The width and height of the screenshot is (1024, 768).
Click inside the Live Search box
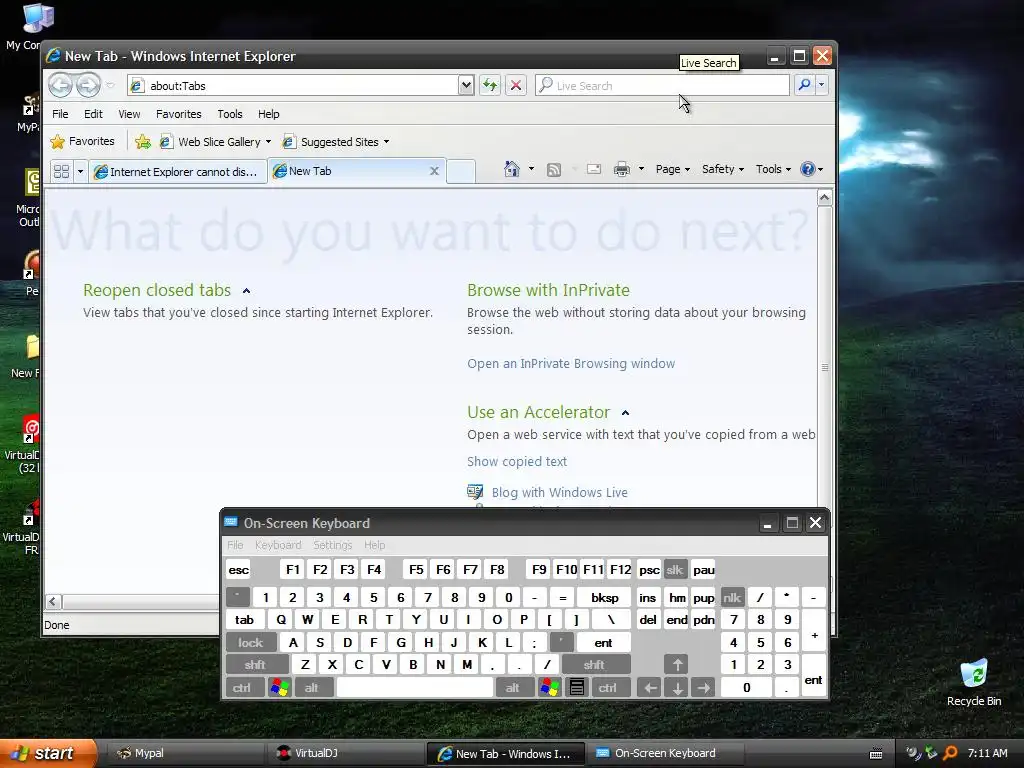point(662,85)
